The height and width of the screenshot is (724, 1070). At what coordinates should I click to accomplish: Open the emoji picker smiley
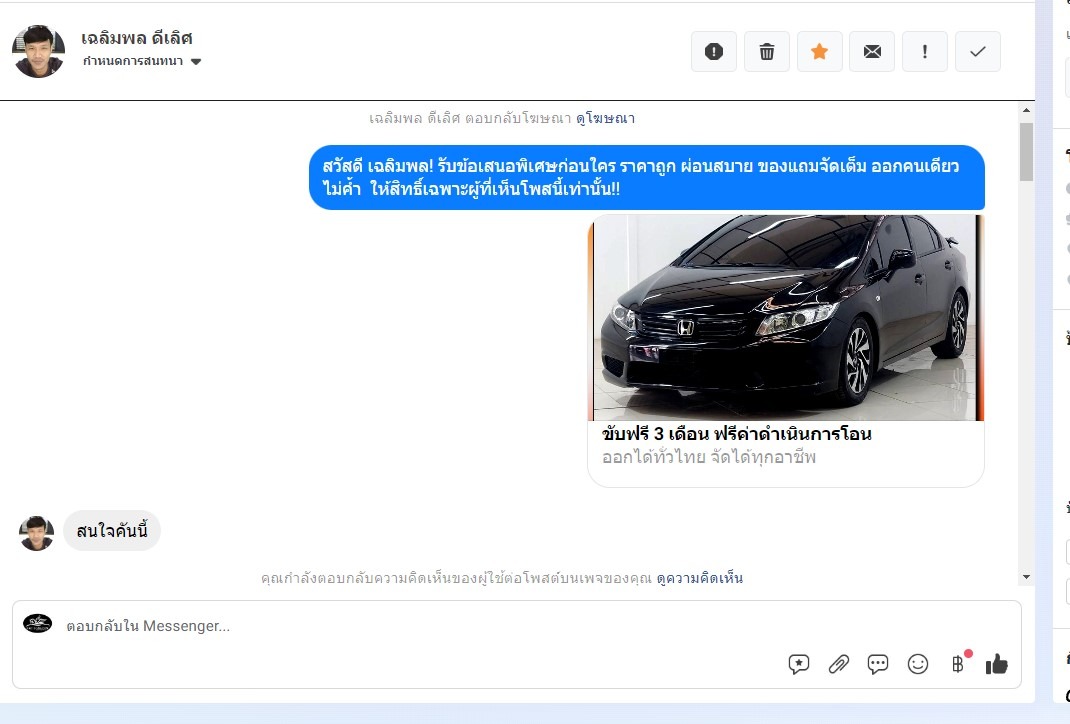pyautogui.click(x=918, y=664)
